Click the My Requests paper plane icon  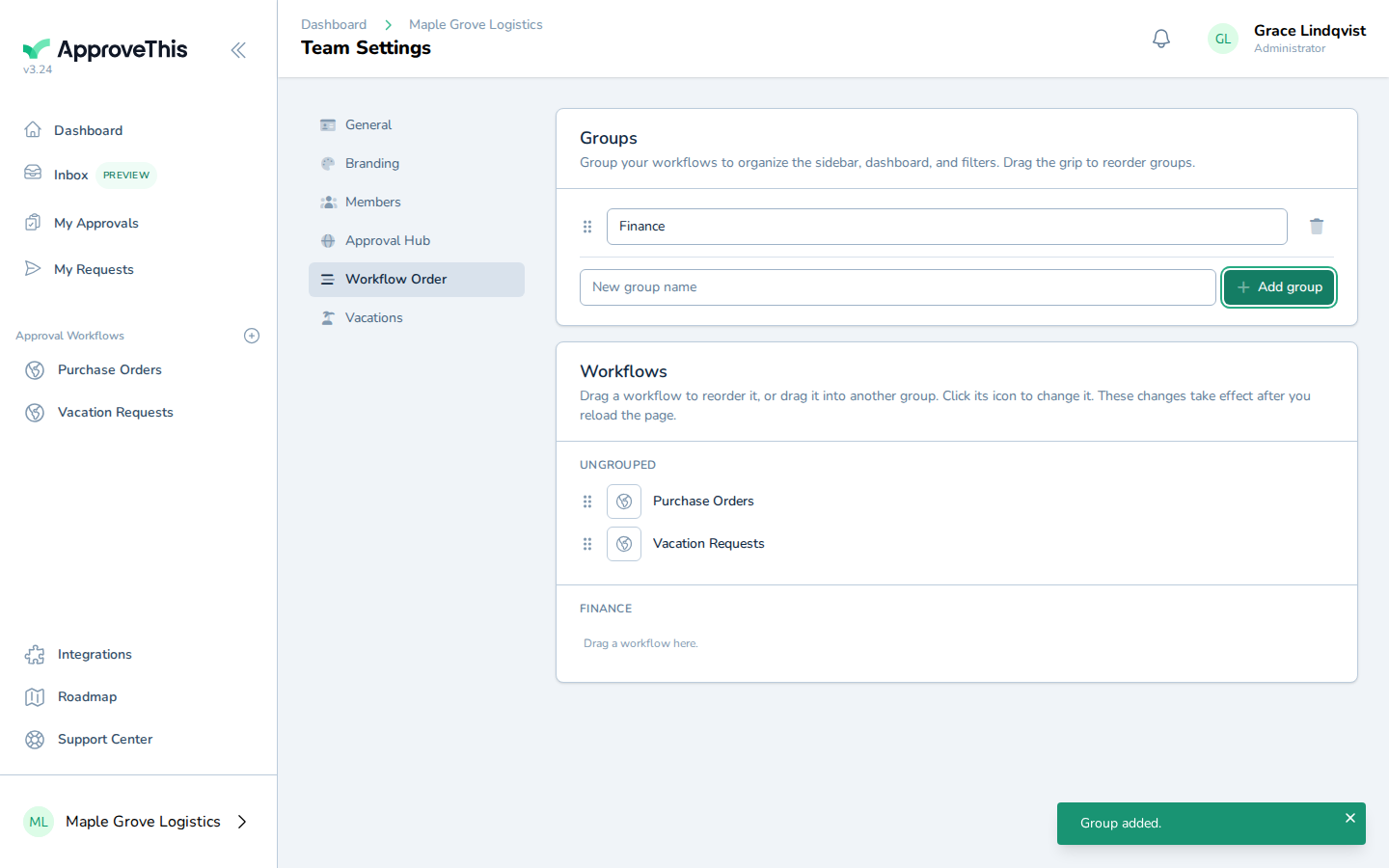(x=33, y=268)
